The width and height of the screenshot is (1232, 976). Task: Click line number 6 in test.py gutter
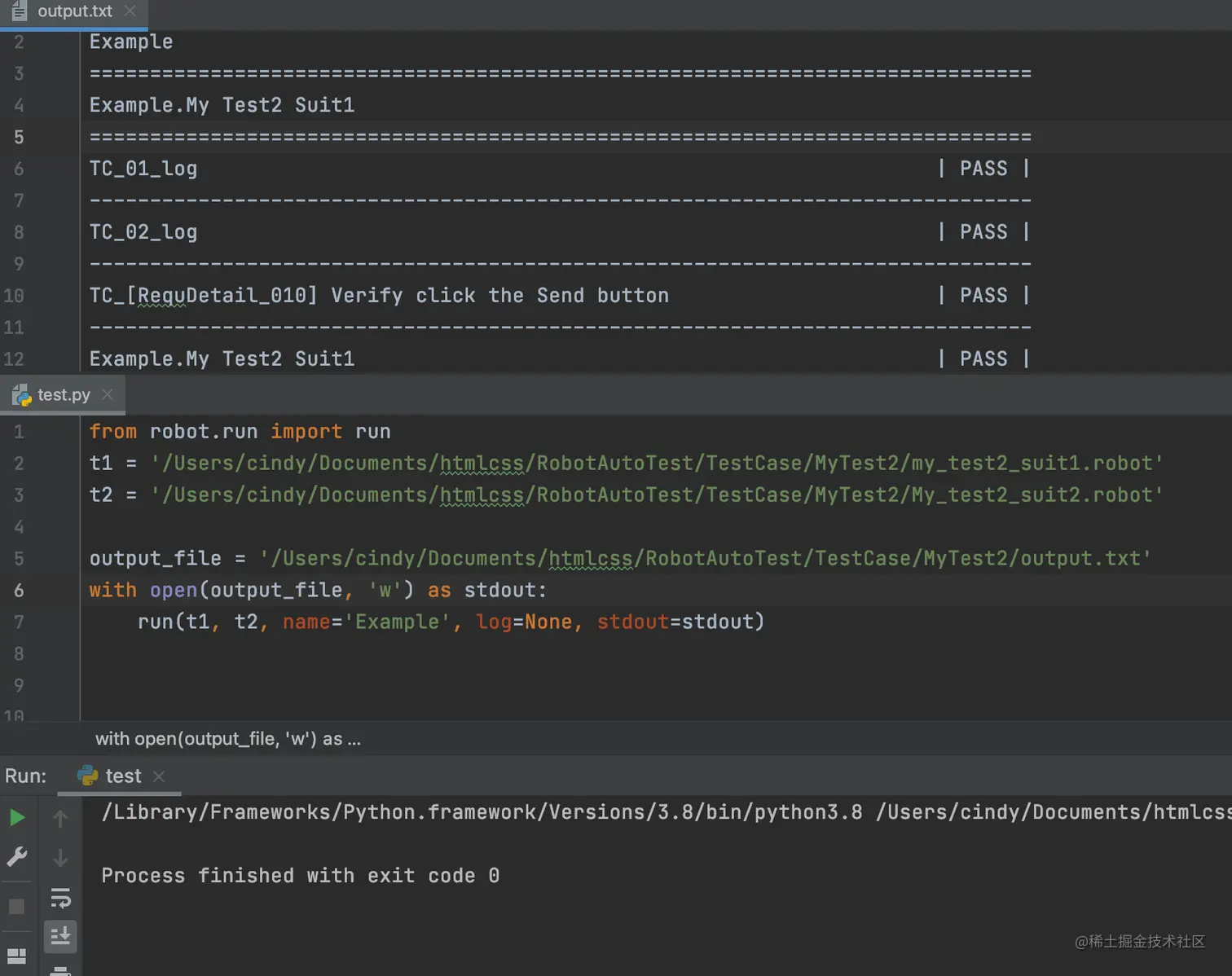pyautogui.click(x=19, y=590)
